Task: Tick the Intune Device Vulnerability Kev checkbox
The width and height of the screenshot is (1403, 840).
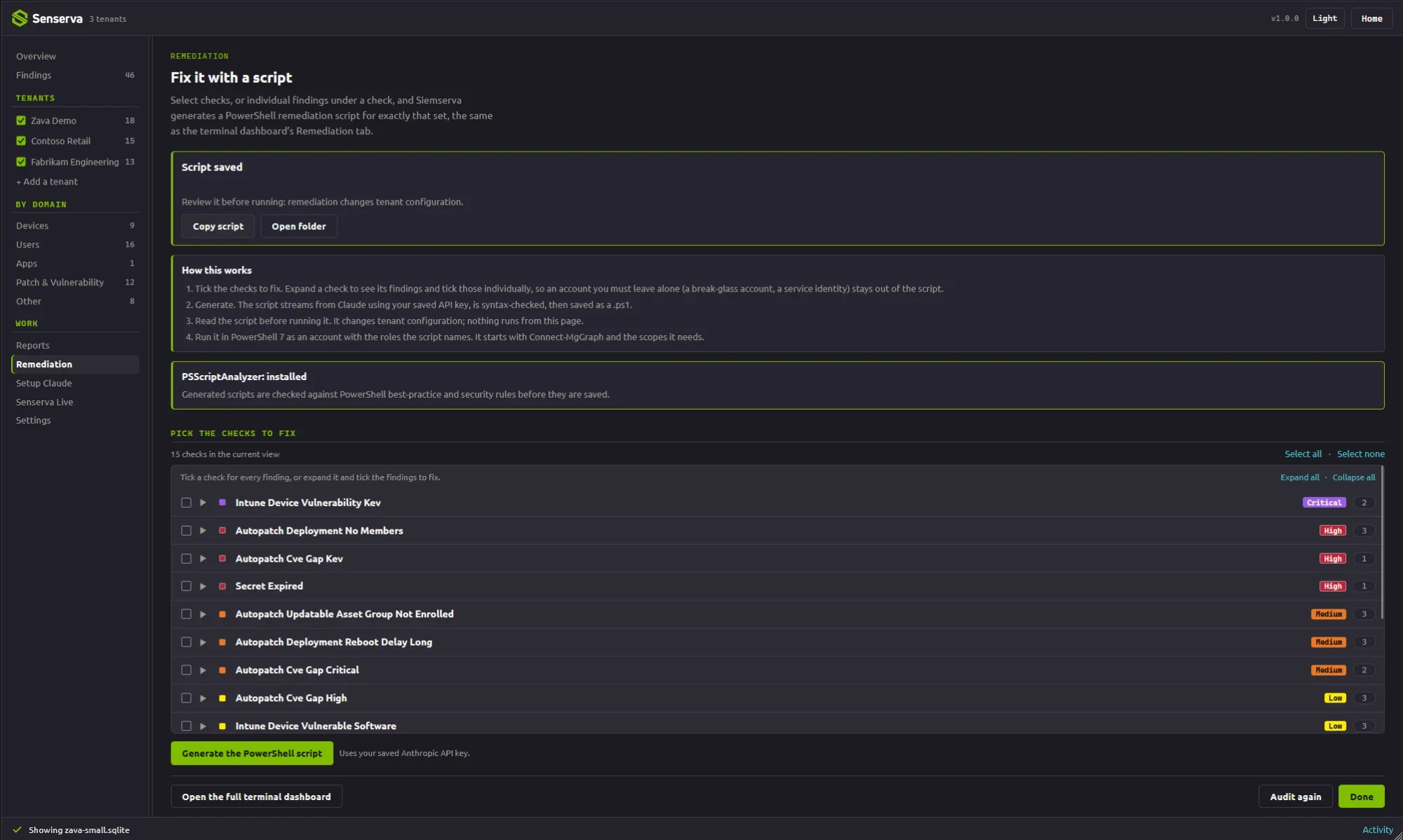Action: pyautogui.click(x=186, y=503)
